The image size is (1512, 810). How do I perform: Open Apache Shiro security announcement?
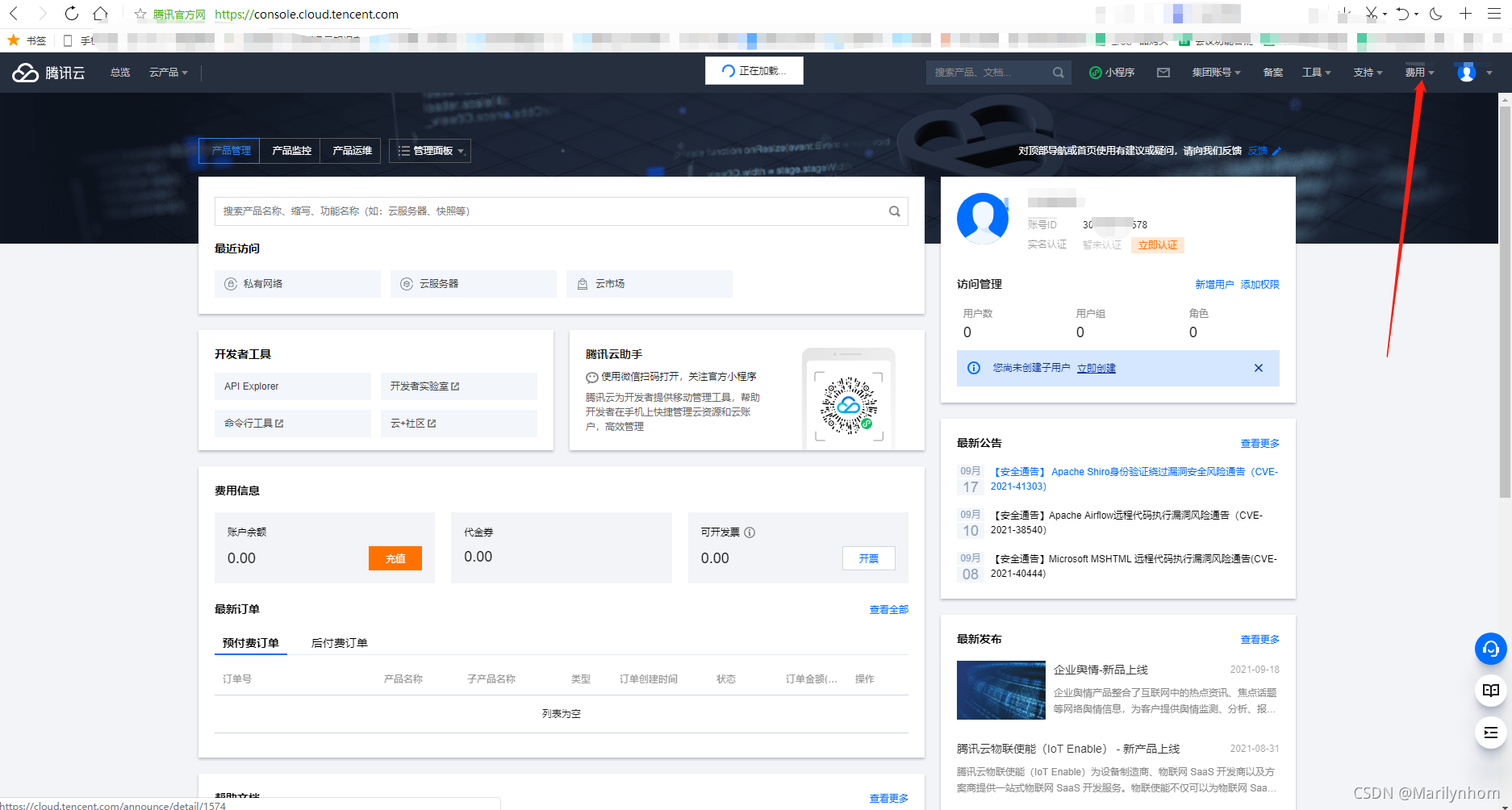(x=1134, y=479)
